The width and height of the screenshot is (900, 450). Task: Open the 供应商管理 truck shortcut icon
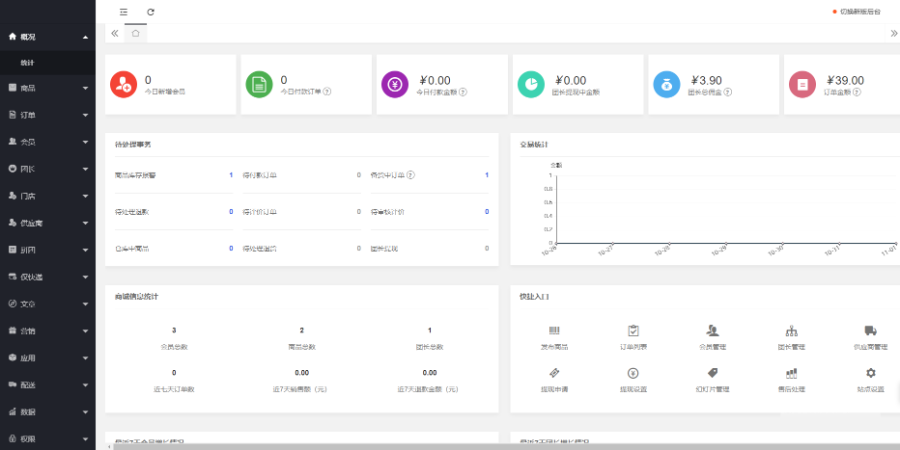coord(871,331)
